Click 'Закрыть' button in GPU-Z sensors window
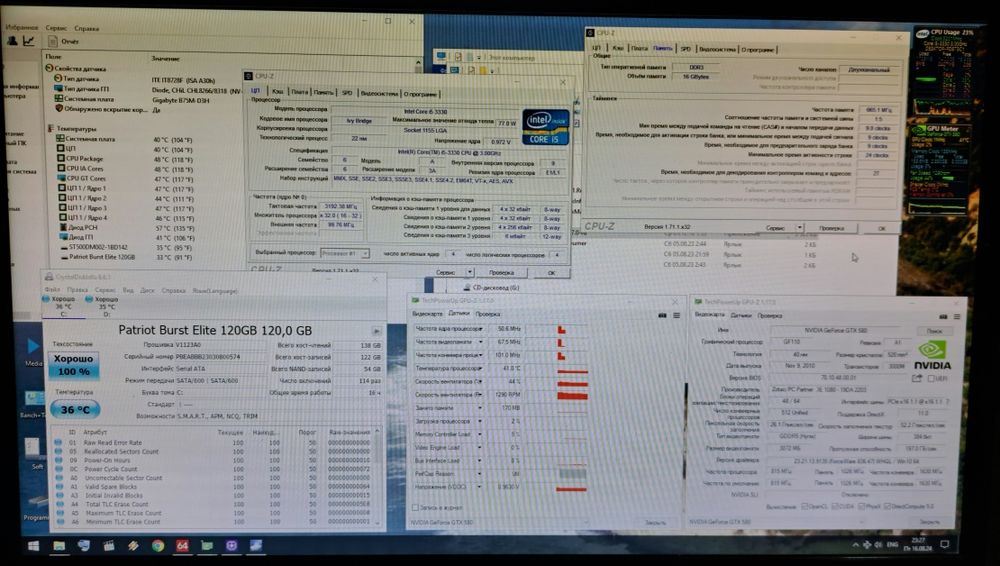Viewport: 1000px width, 566px height. point(655,522)
